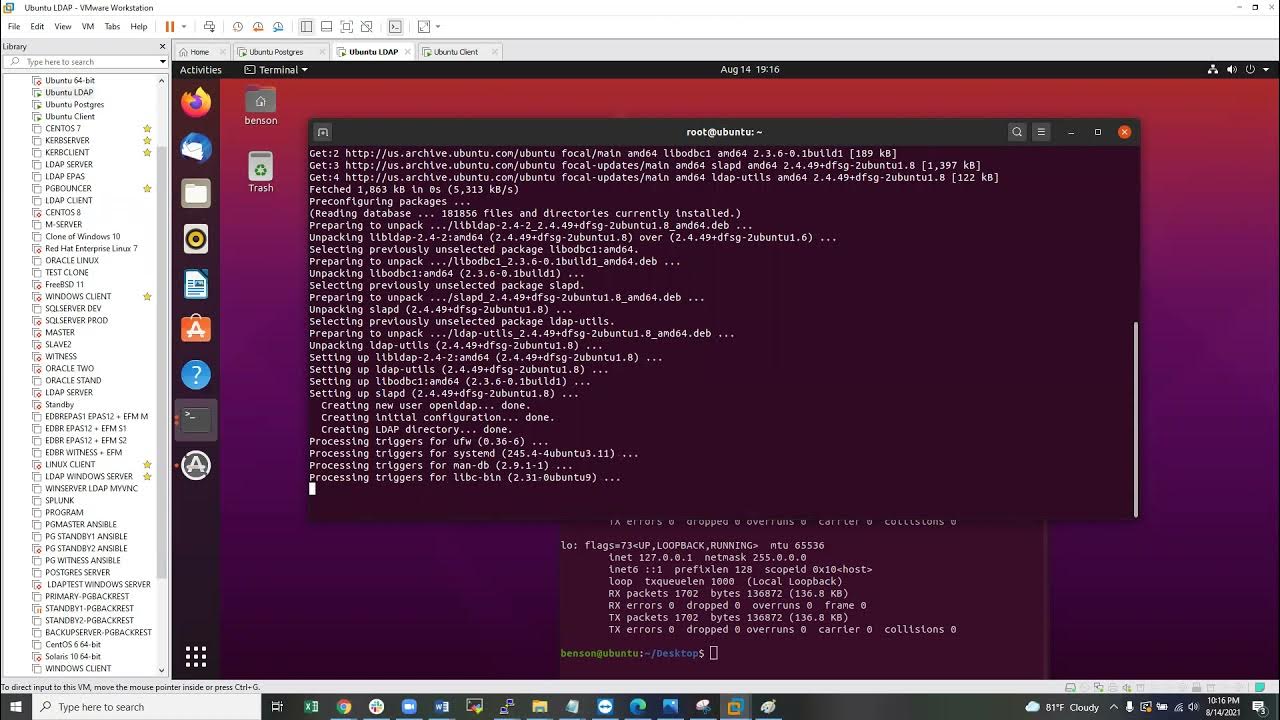This screenshot has height=720, width=1280.
Task: Select FreeBSD 11 in the library
Action: click(x=64, y=284)
